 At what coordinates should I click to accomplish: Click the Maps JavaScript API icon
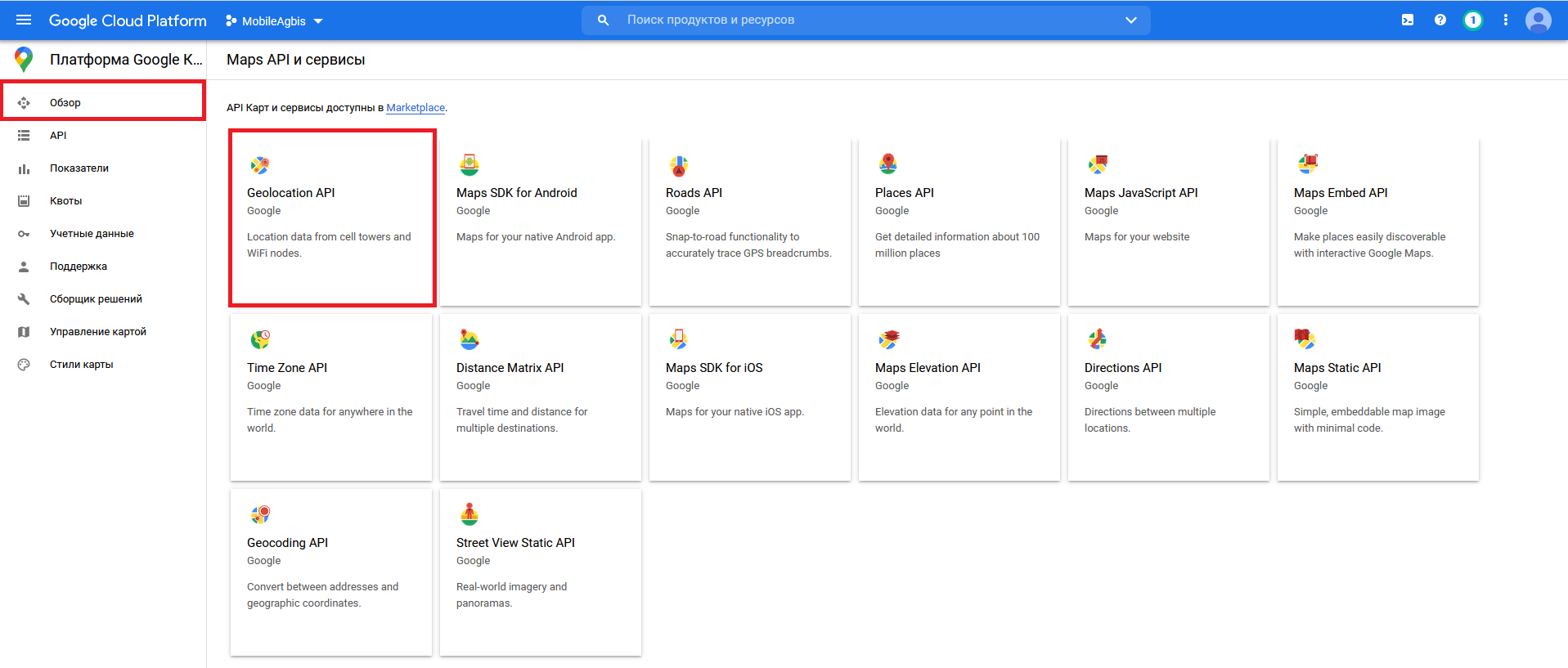[x=1098, y=164]
